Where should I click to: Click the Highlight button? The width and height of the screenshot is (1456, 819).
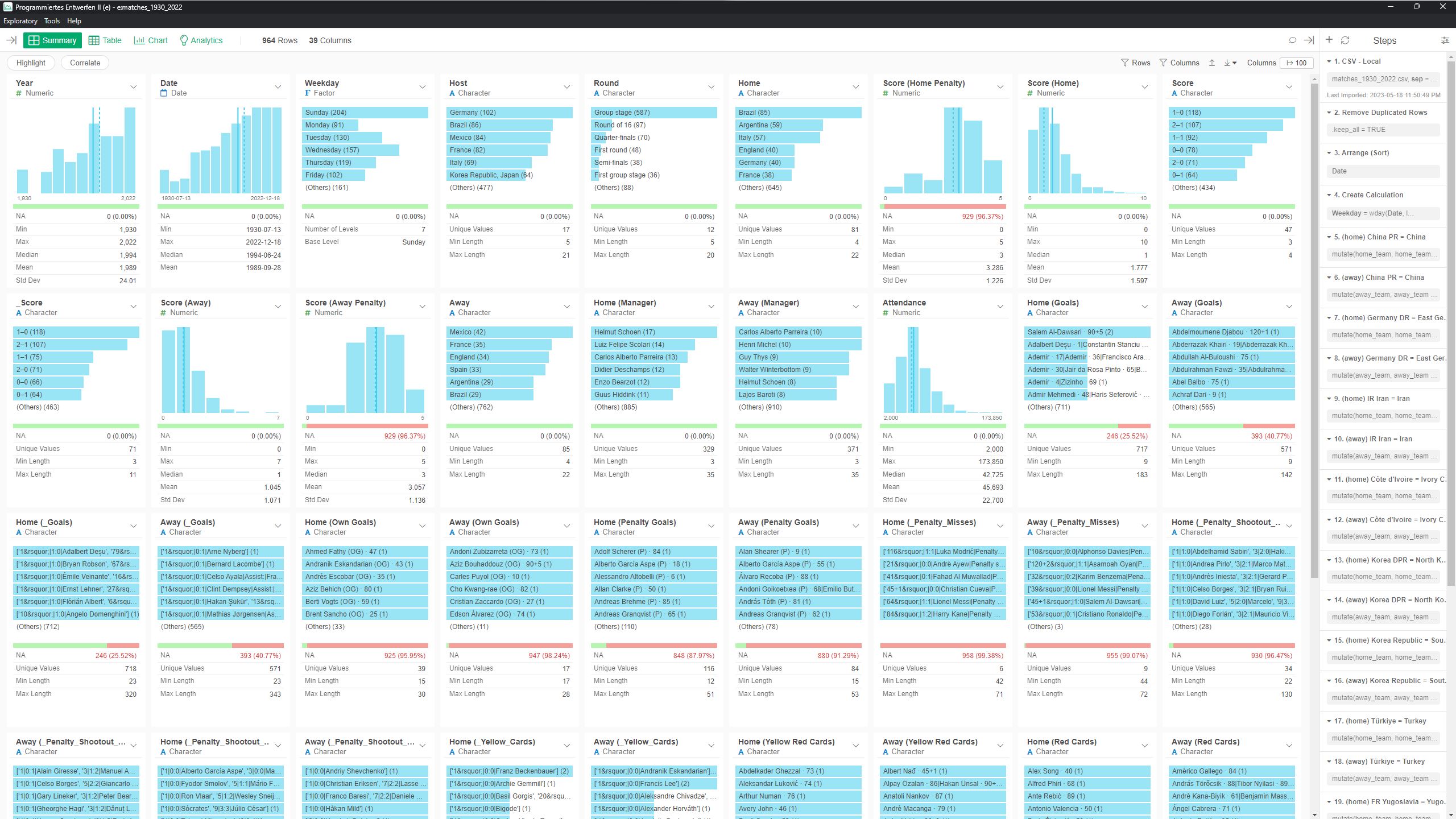tap(31, 63)
